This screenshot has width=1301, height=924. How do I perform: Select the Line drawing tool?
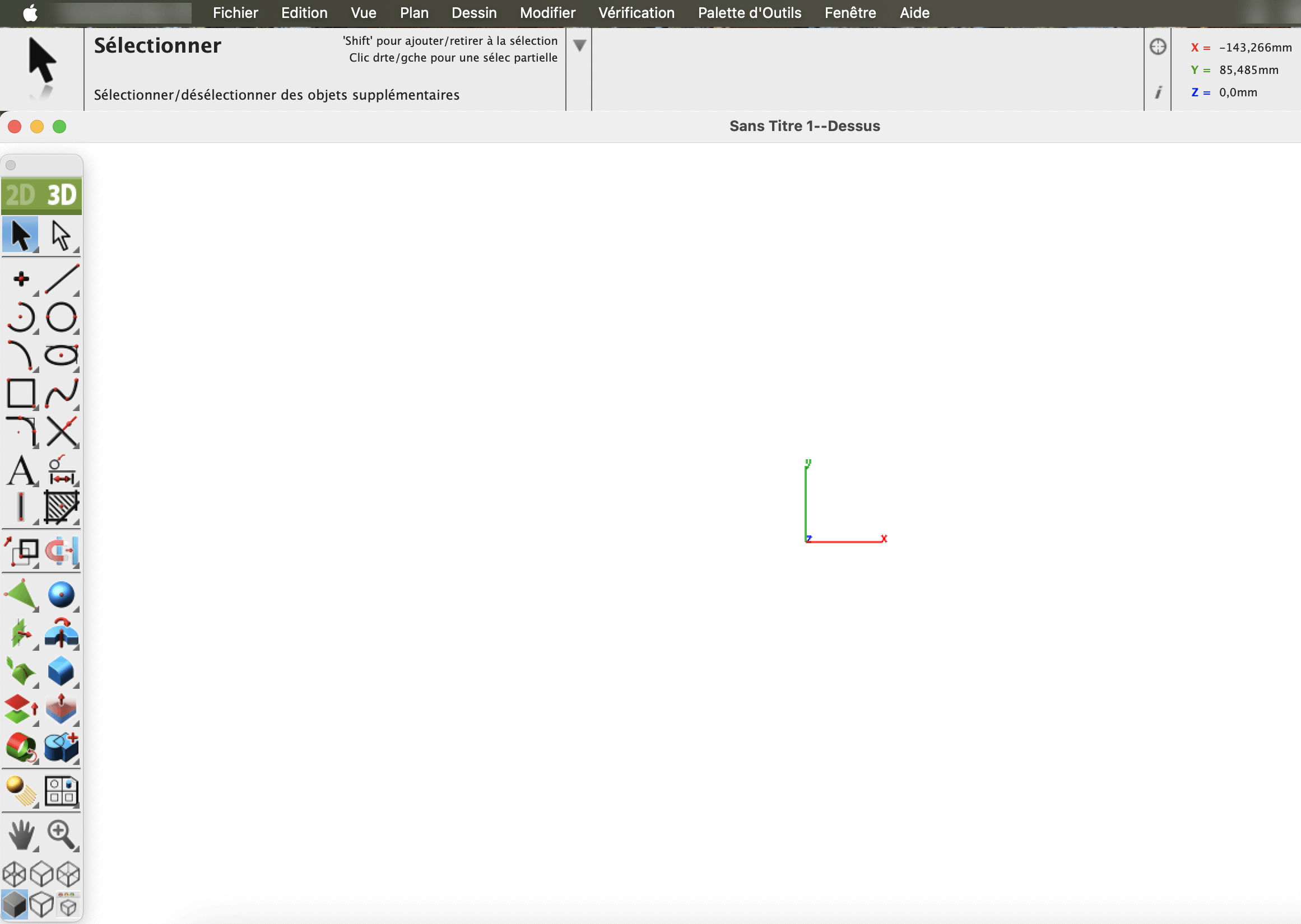[62, 279]
